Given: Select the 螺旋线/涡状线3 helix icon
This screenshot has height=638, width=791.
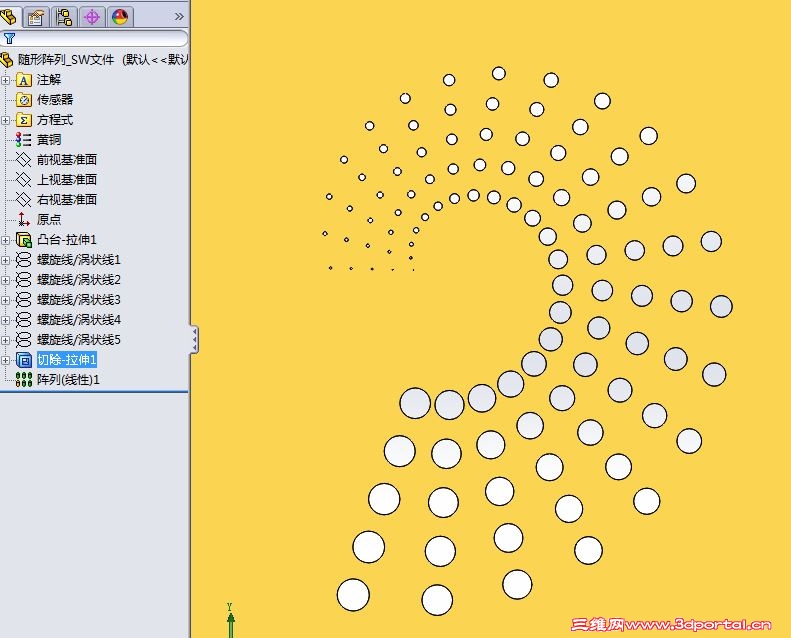Looking at the screenshot, I should [24, 300].
